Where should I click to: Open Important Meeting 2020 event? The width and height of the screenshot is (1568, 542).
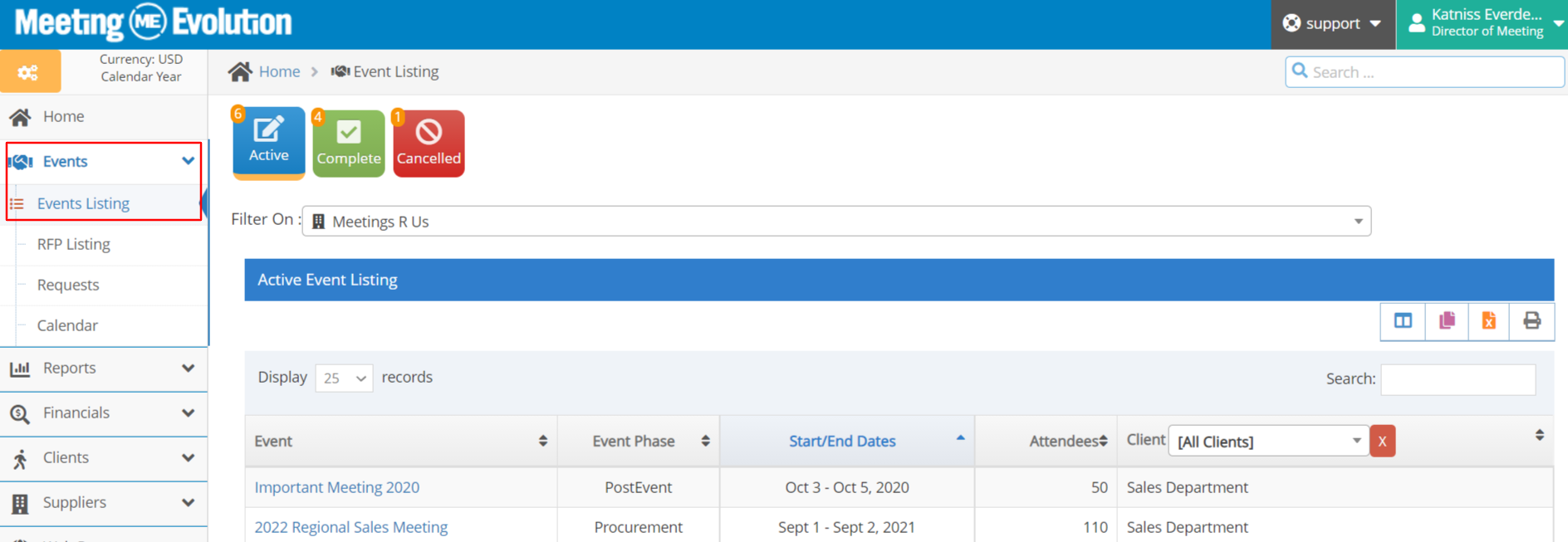click(x=336, y=487)
